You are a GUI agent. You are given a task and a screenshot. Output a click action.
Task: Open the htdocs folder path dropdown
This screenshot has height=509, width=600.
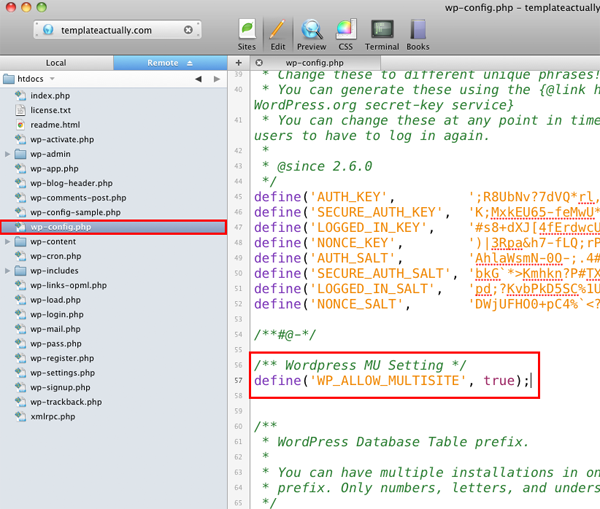tap(52, 79)
